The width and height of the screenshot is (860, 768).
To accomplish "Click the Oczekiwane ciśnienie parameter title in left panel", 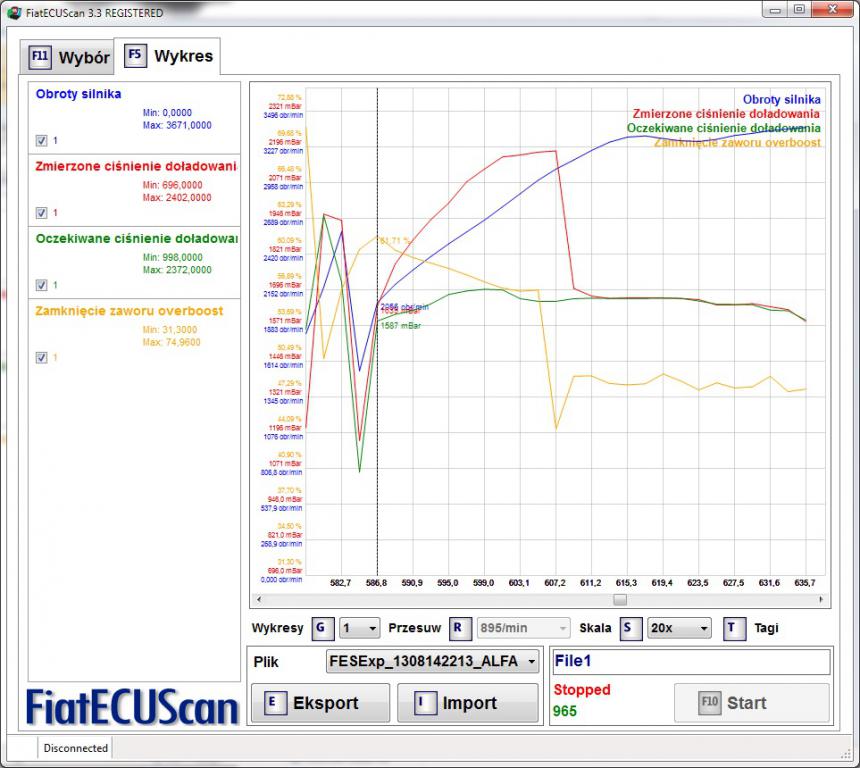I will [136, 239].
